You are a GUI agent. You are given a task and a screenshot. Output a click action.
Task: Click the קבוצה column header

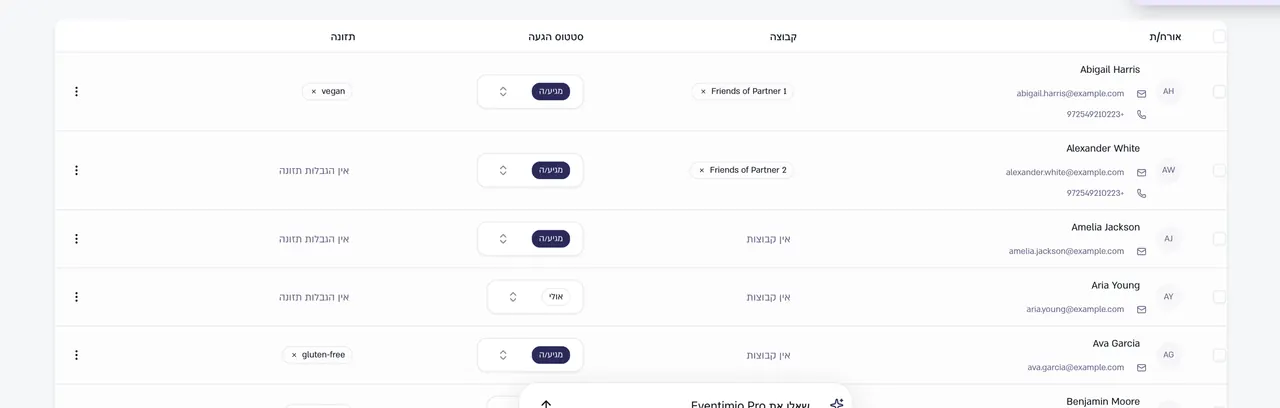pos(783,37)
